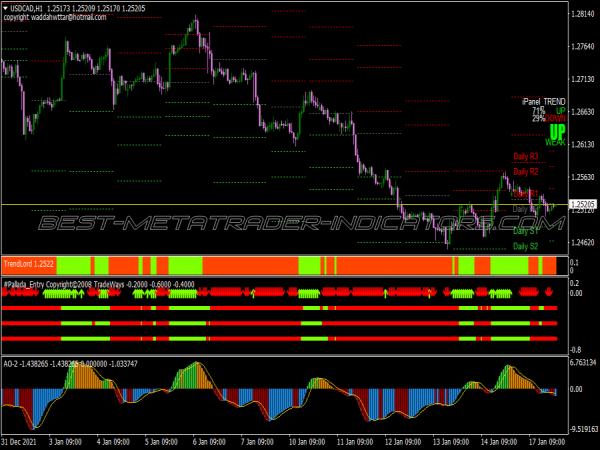Image resolution: width=600 pixels, height=450 pixels.
Task: Click the 31 Dec 2021 time label
Action: tap(19, 442)
